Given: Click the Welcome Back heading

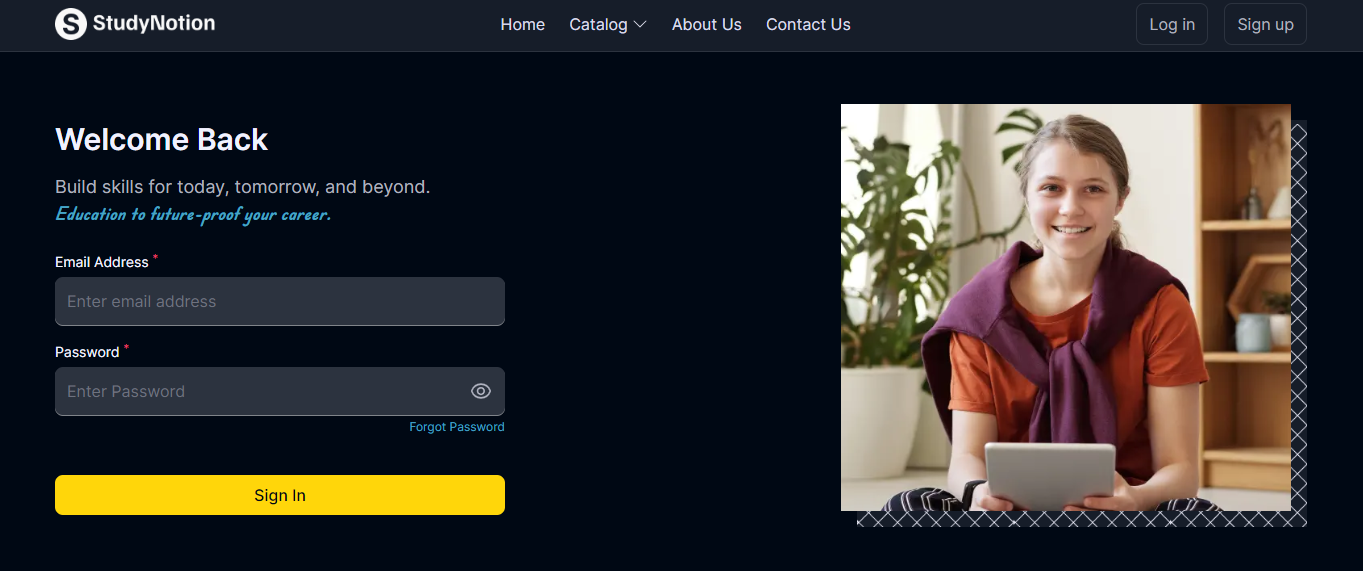Looking at the screenshot, I should 161,139.
